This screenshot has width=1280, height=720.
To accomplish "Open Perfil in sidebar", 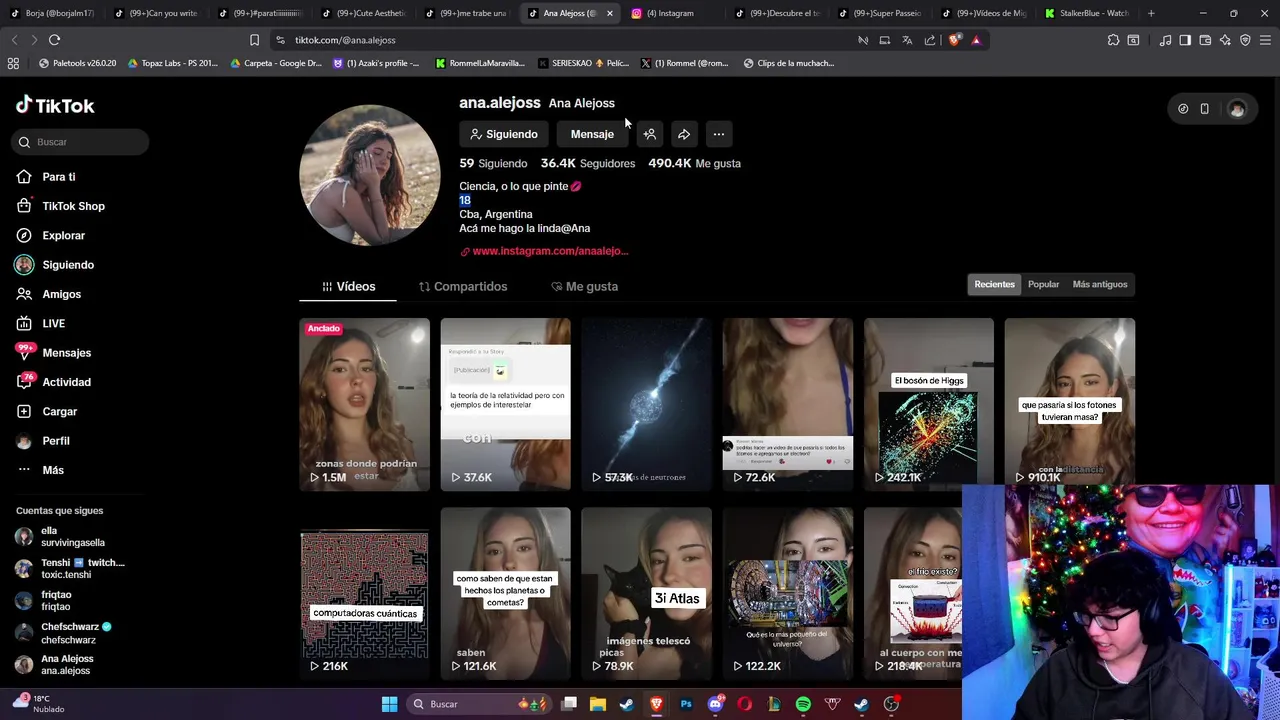I will (43, 441).
